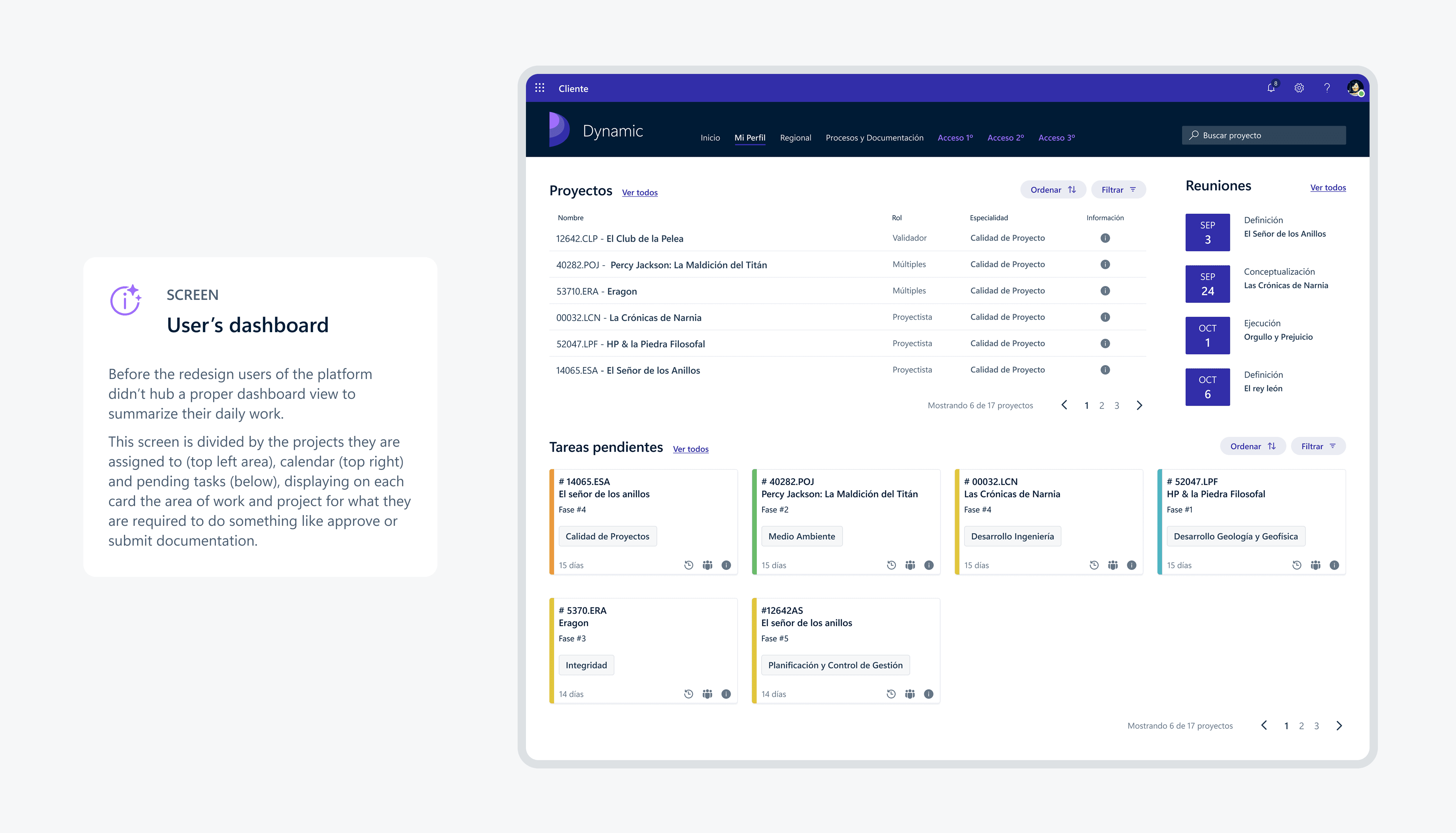The height and width of the screenshot is (833, 1456).
Task: Click team icon on 40282.POJ task card
Action: tap(910, 565)
